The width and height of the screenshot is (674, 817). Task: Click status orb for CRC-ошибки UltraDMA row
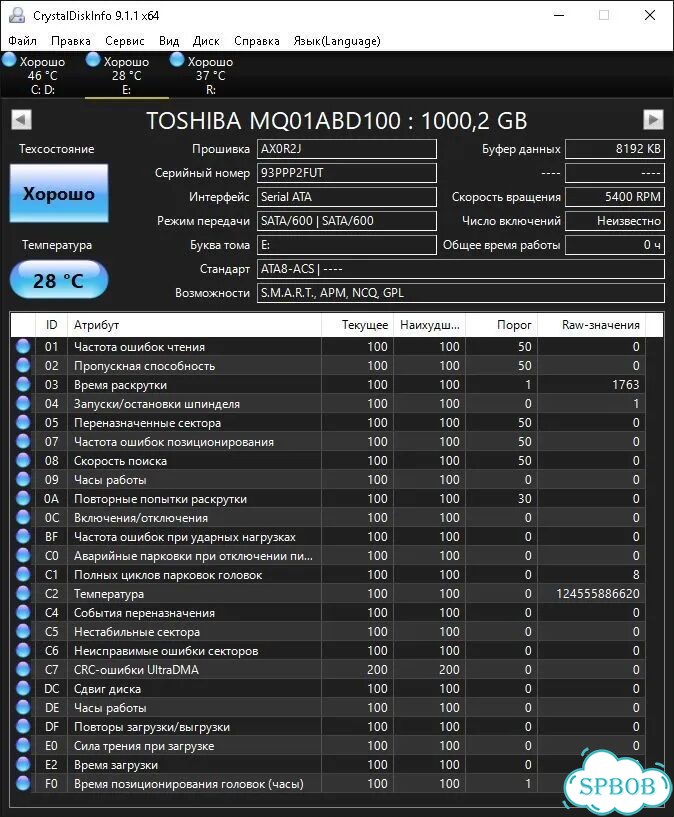coord(23,670)
